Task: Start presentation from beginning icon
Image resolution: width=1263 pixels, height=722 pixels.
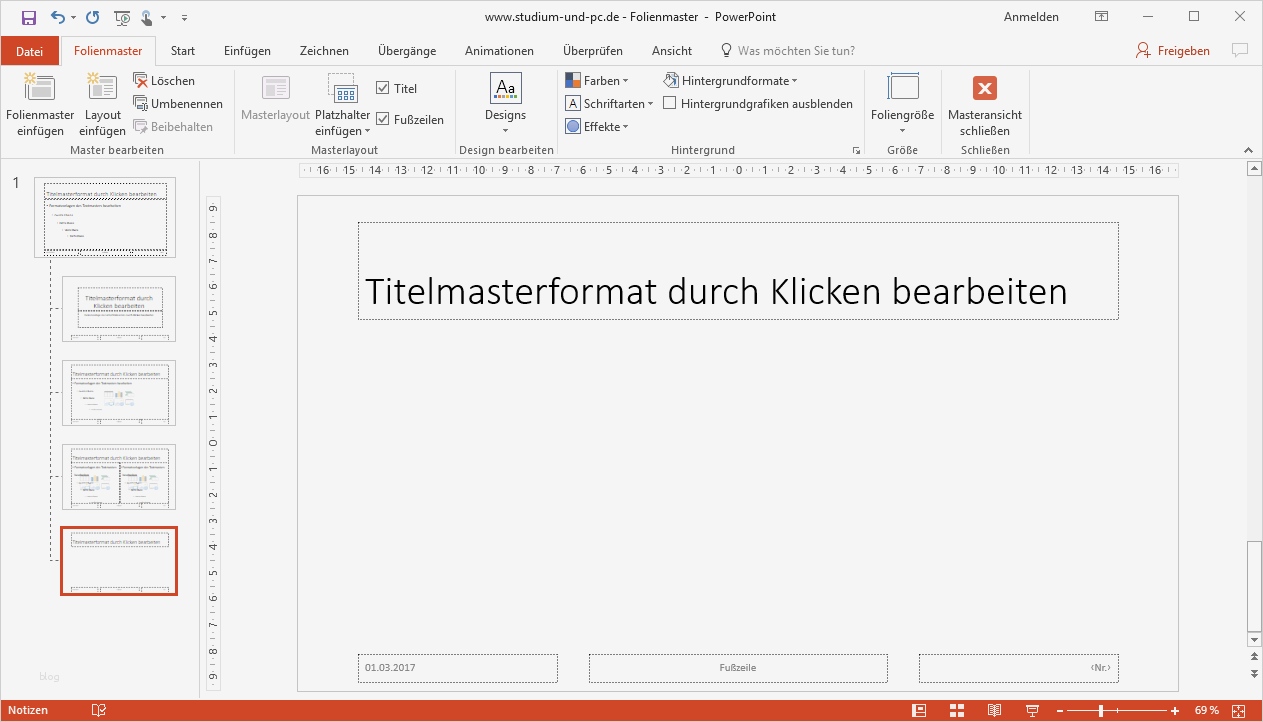Action: [x=122, y=17]
